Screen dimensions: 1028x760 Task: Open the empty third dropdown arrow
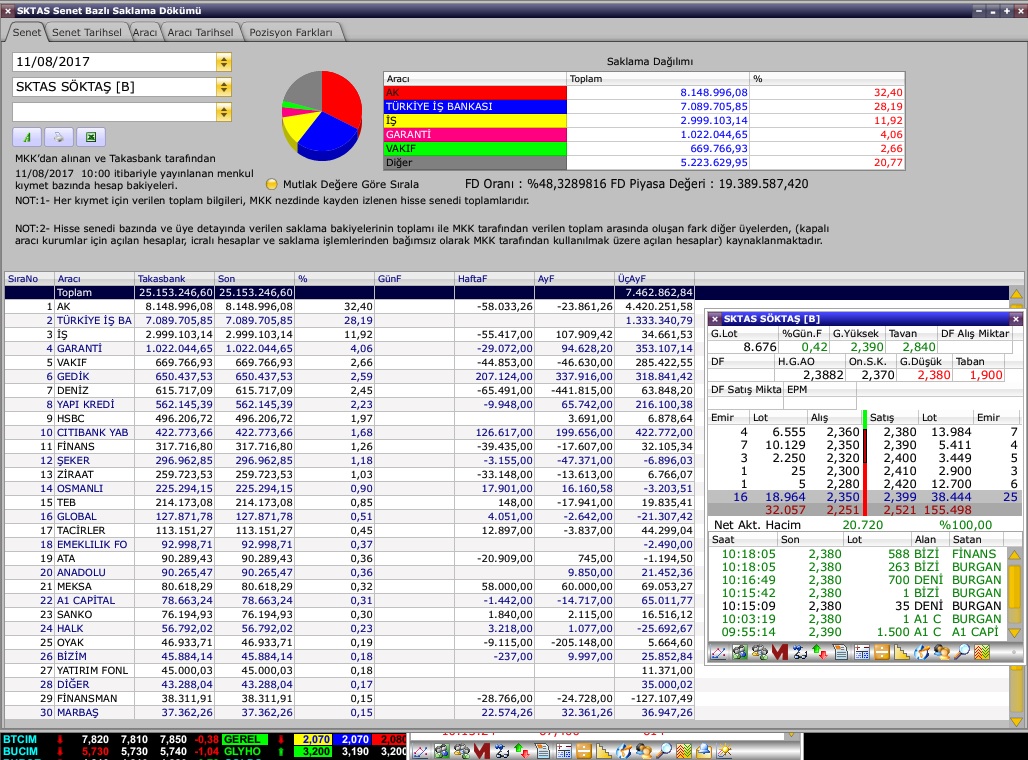[224, 112]
